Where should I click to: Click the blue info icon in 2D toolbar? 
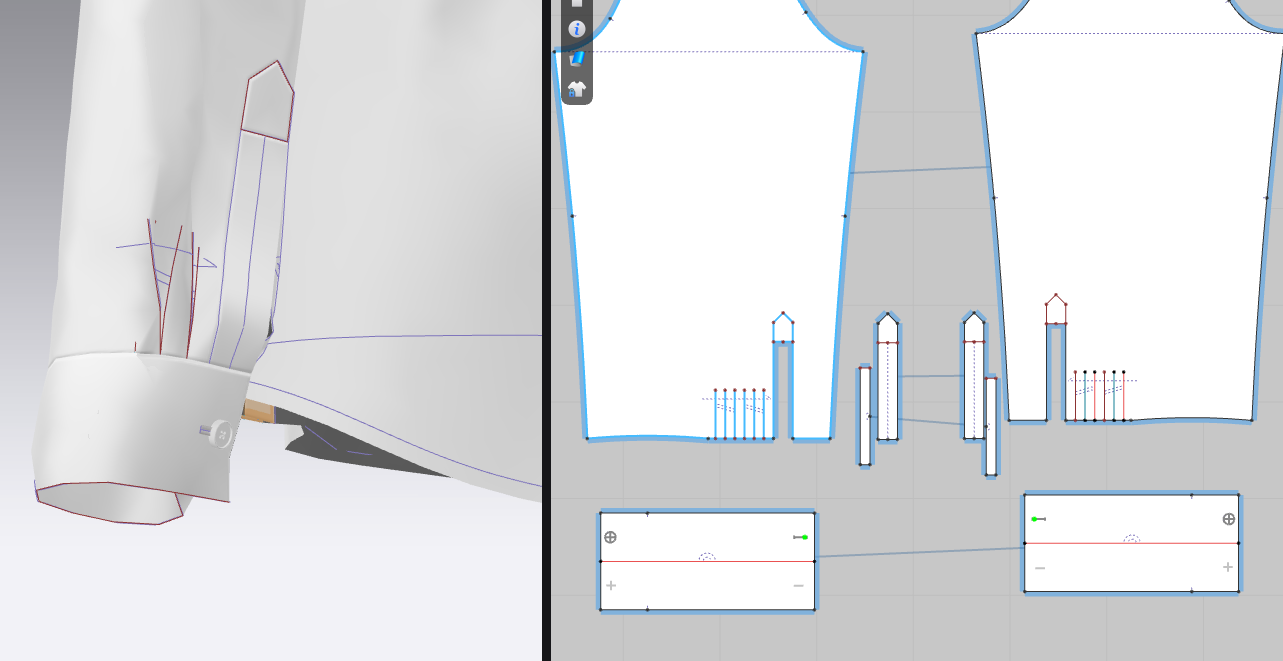[x=576, y=29]
